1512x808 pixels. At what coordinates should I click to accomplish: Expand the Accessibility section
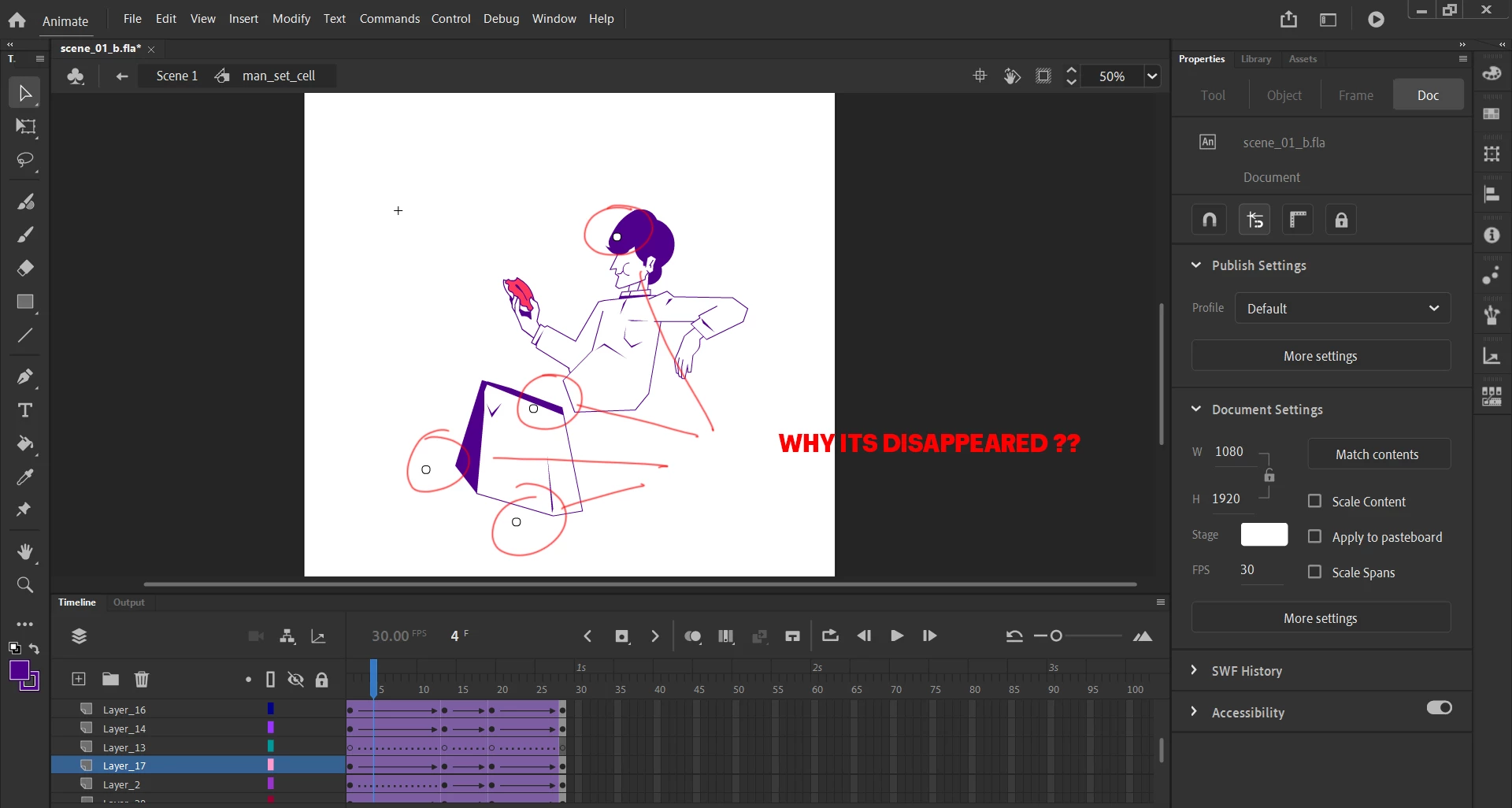coord(1195,711)
